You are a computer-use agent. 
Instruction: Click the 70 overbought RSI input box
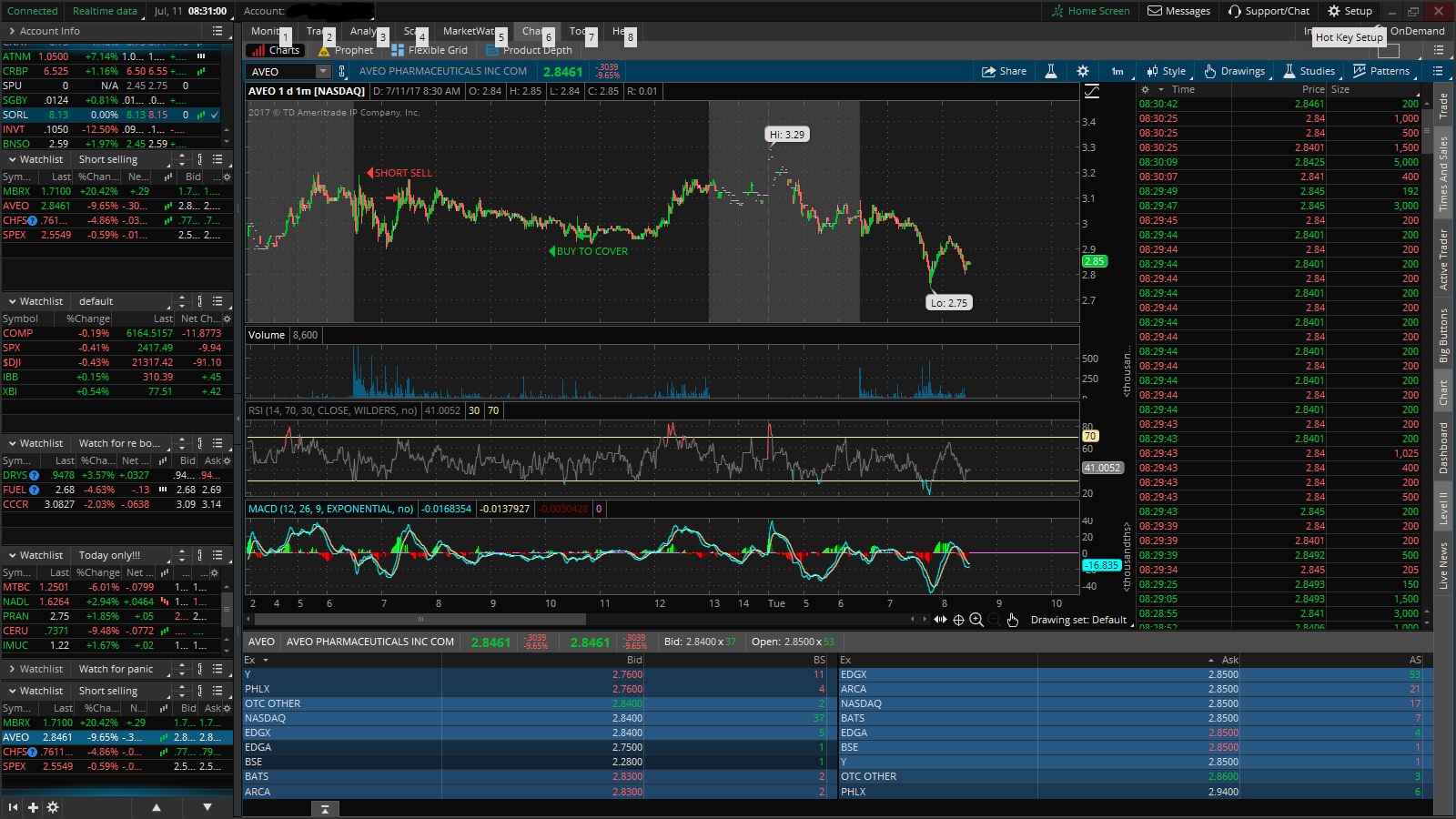493,410
